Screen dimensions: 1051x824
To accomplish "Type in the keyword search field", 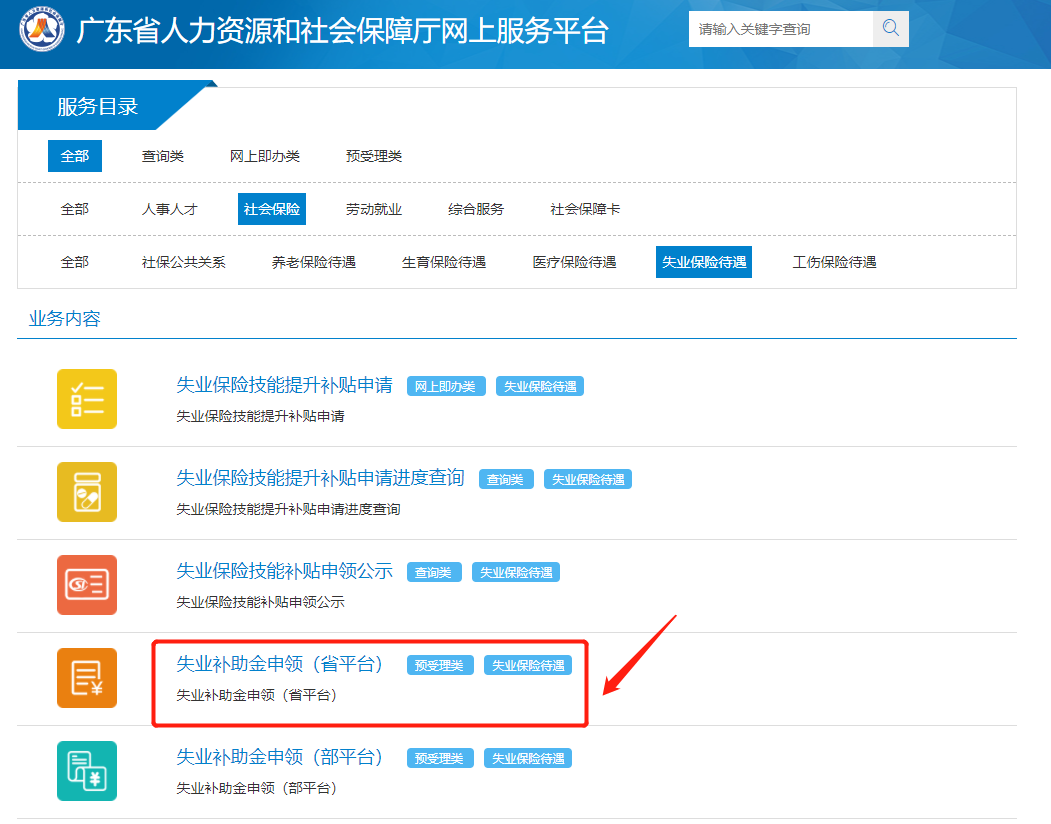I will pyautogui.click(x=780, y=29).
